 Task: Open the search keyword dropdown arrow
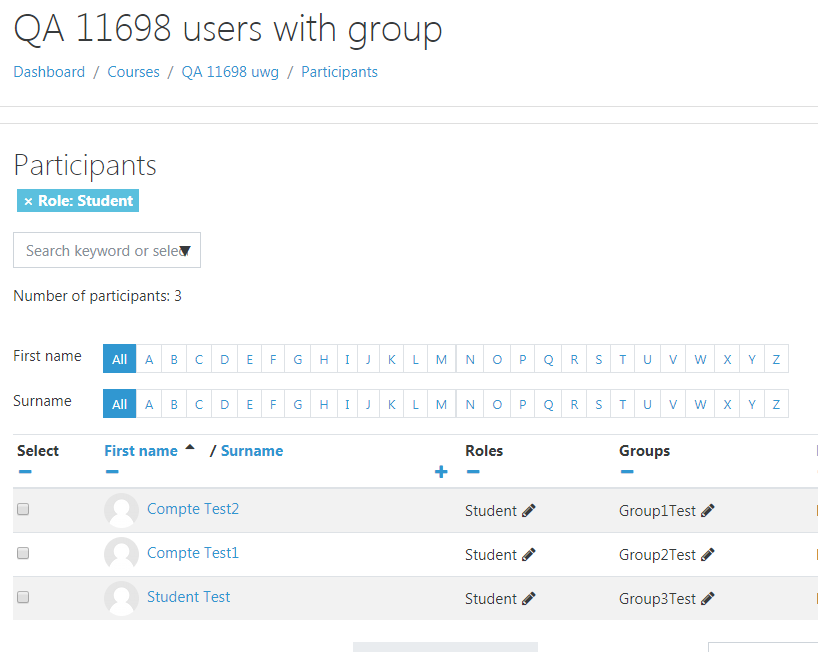(185, 251)
